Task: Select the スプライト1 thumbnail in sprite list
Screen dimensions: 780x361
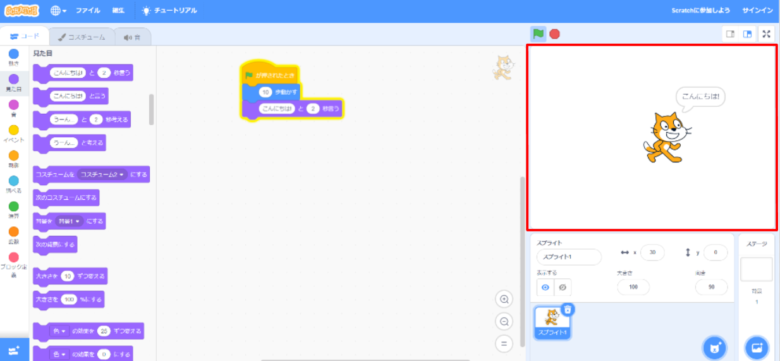Action: pos(552,323)
